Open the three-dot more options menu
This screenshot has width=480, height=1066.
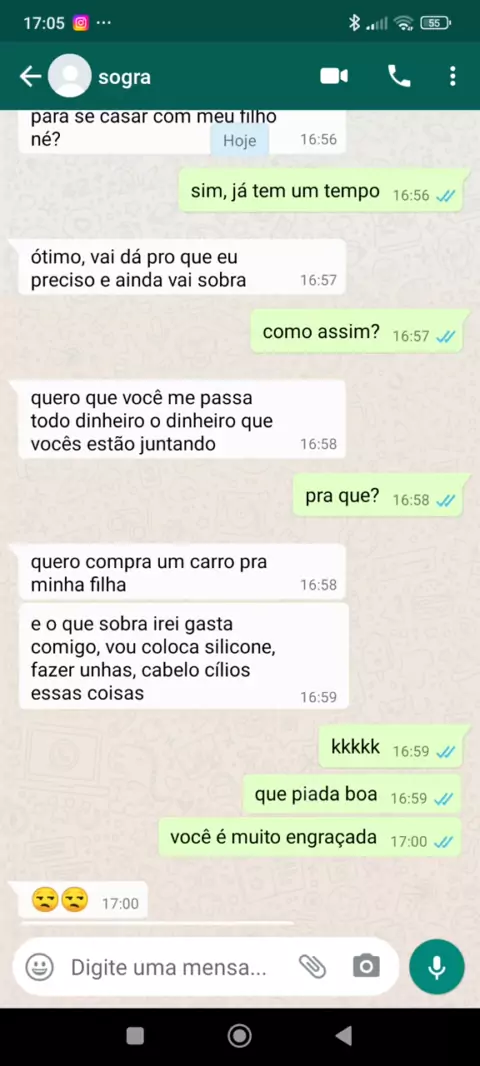453,76
